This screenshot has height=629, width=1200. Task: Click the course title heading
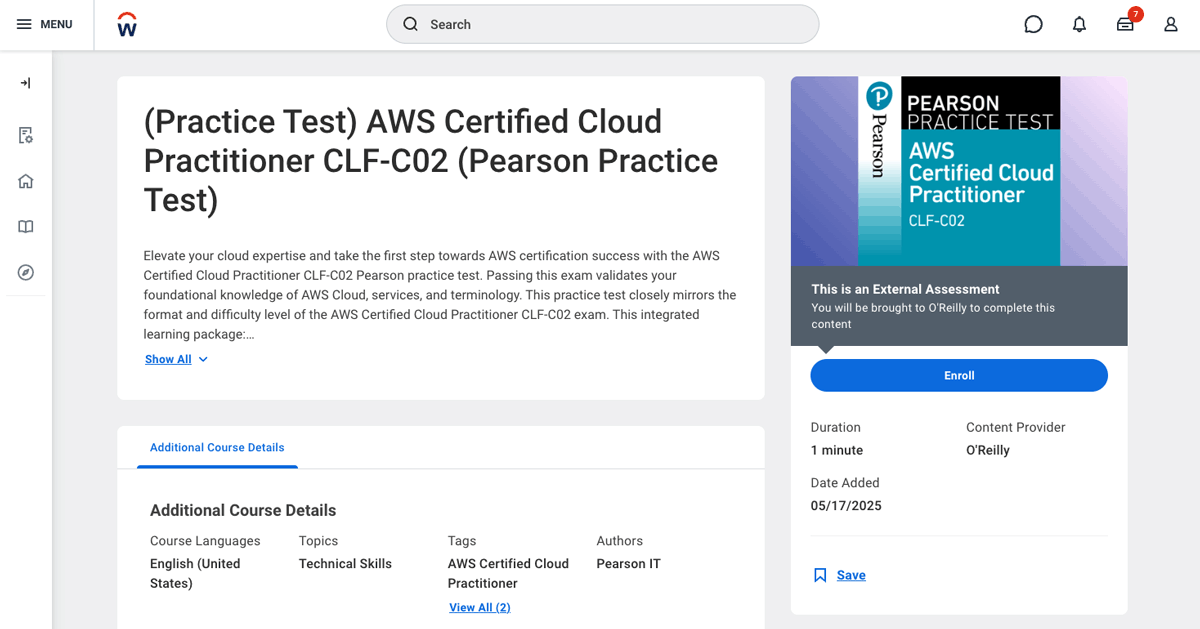tap(431, 161)
